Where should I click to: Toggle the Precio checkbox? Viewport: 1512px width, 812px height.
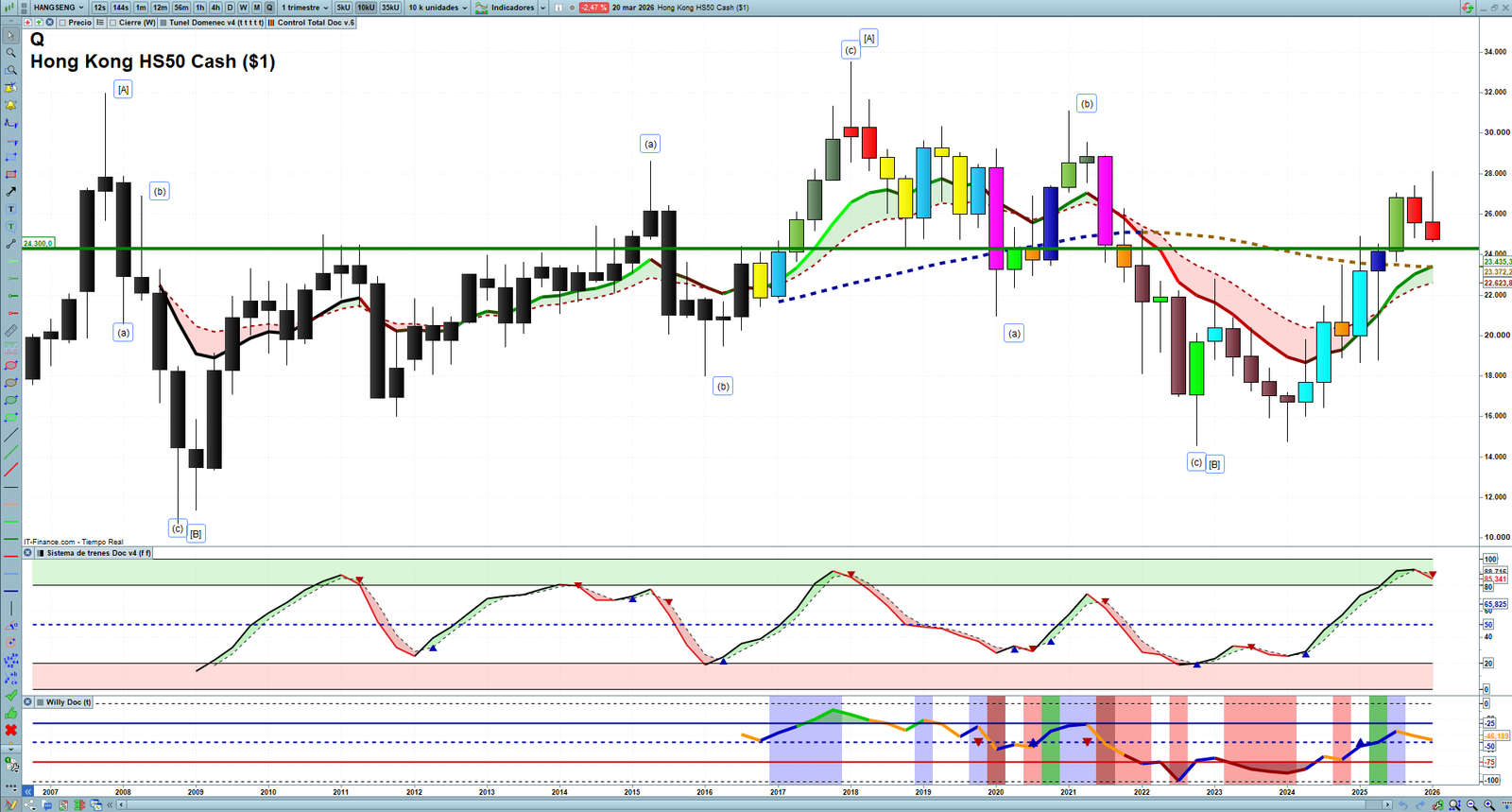[62, 23]
